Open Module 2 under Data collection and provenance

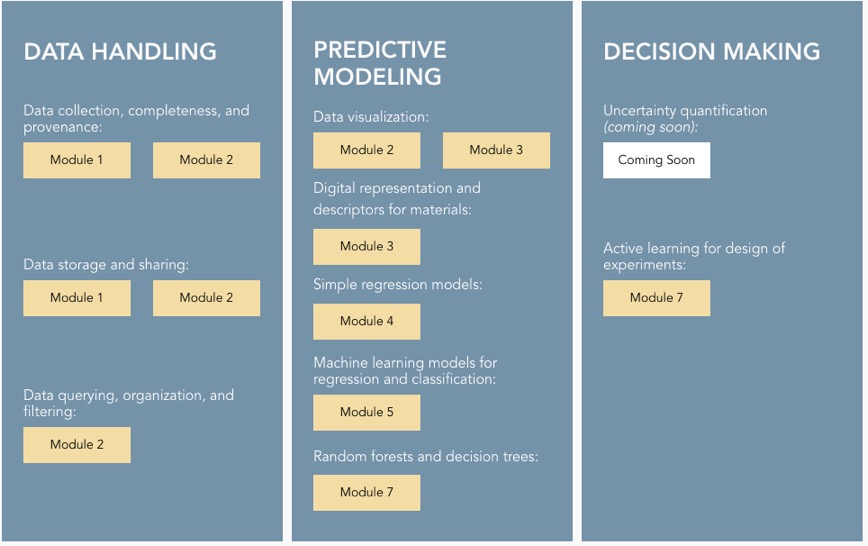pyautogui.click(x=206, y=160)
